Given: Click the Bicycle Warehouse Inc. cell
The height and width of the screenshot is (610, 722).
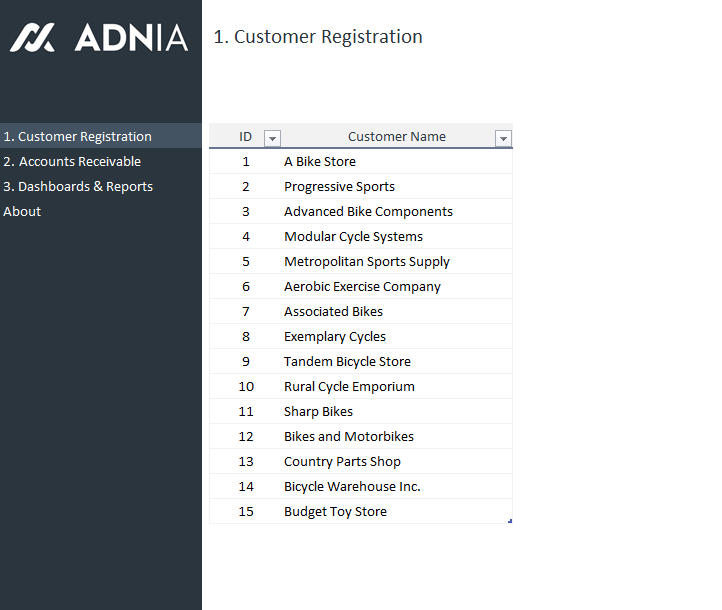Looking at the screenshot, I should tap(352, 487).
